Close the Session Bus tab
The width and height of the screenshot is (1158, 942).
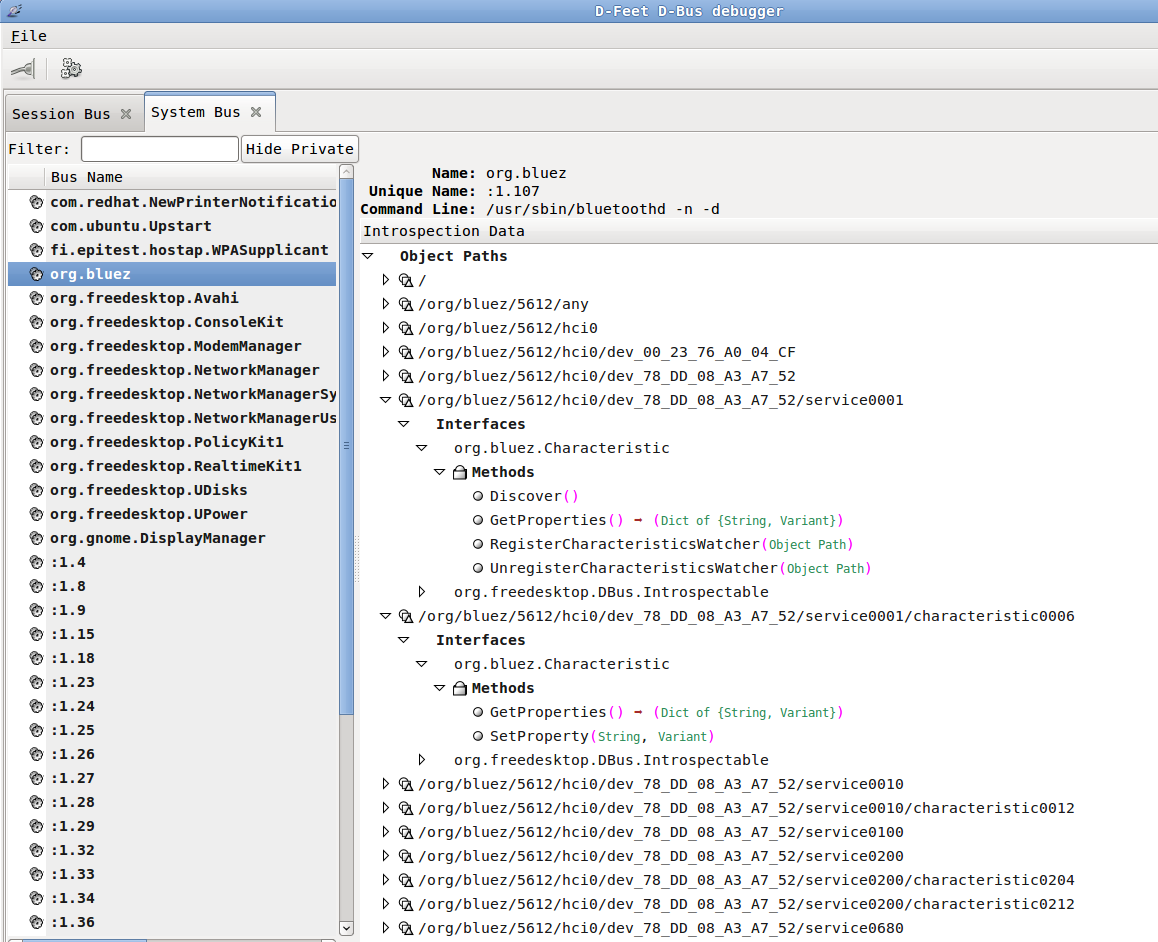(126, 114)
